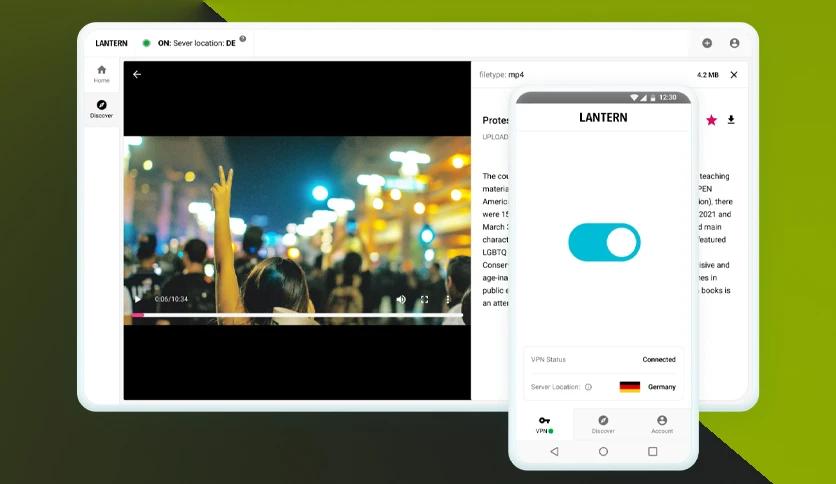Click the video timestamp 0:06/10:34
Image resolution: width=836 pixels, height=484 pixels.
pos(171,300)
